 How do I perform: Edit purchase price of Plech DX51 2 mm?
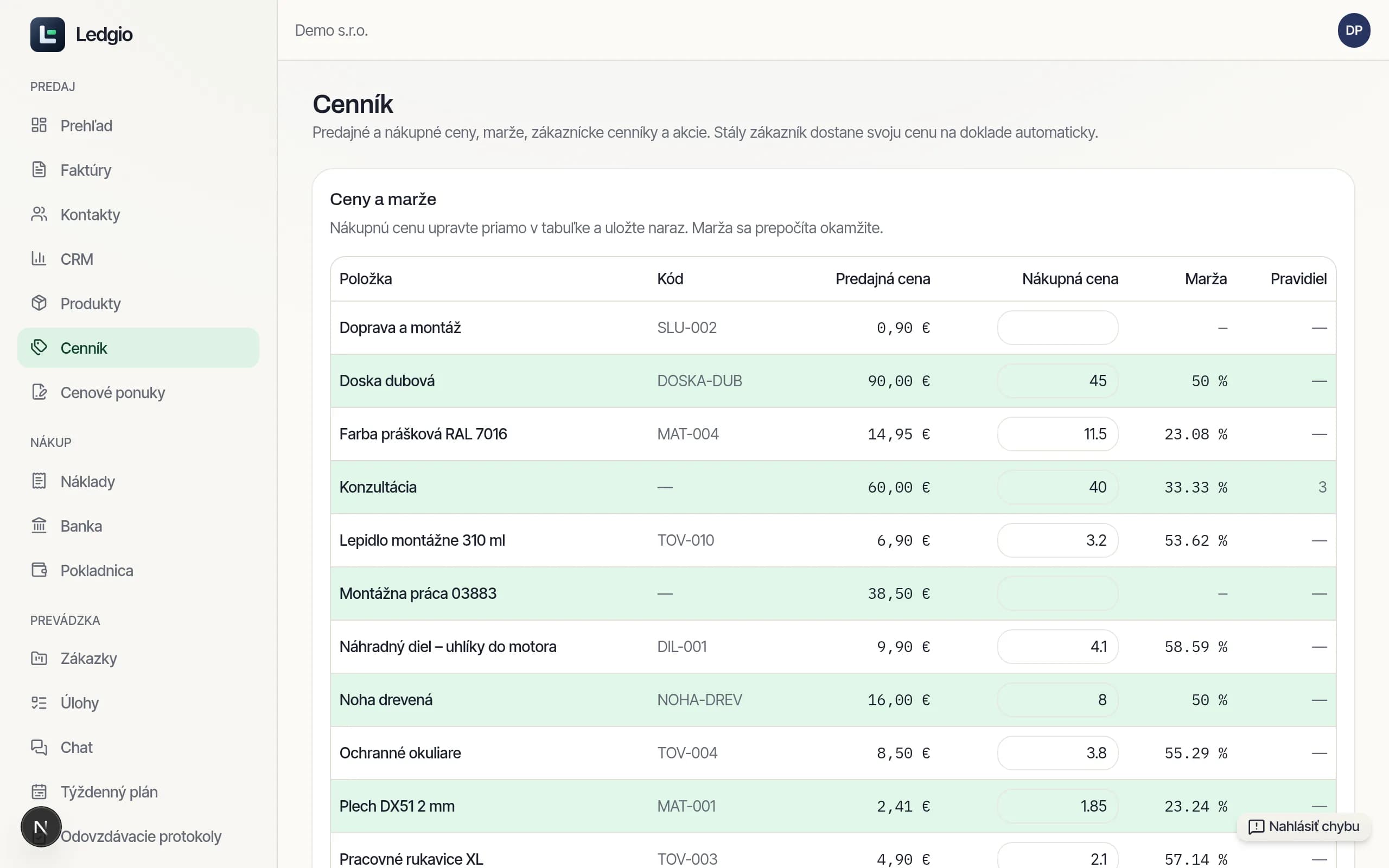click(x=1057, y=806)
